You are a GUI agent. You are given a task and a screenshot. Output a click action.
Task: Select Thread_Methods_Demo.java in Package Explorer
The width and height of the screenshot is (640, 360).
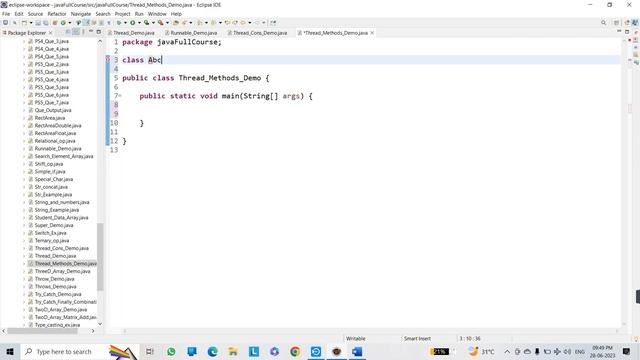pos(65,264)
